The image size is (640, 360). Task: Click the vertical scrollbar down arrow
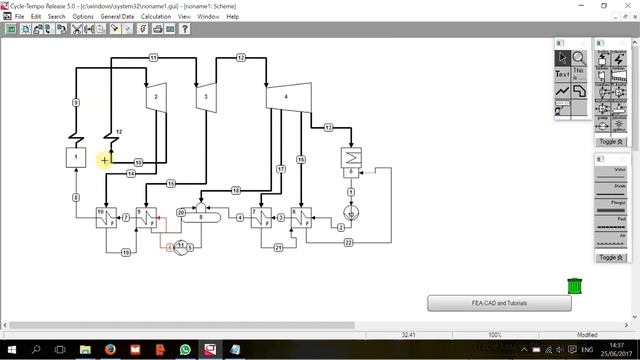pyautogui.click(x=635, y=317)
